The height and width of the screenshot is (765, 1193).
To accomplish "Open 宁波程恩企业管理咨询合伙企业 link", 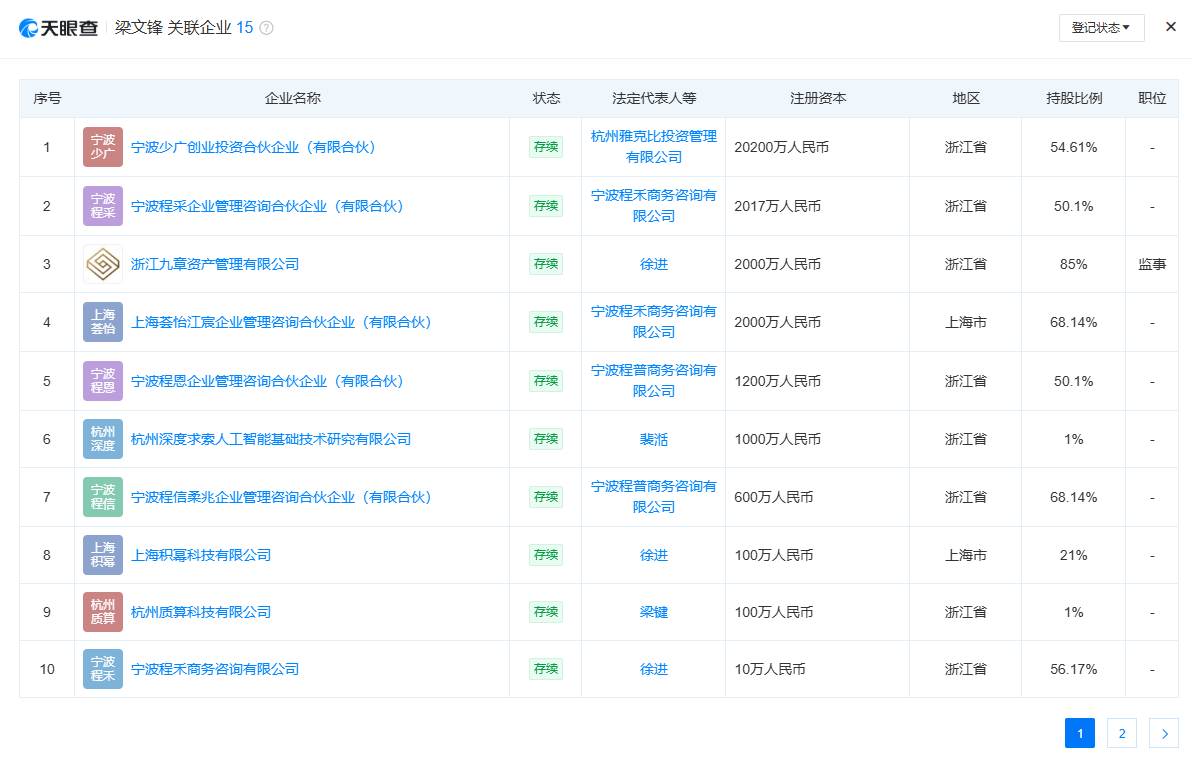I will tap(269, 381).
